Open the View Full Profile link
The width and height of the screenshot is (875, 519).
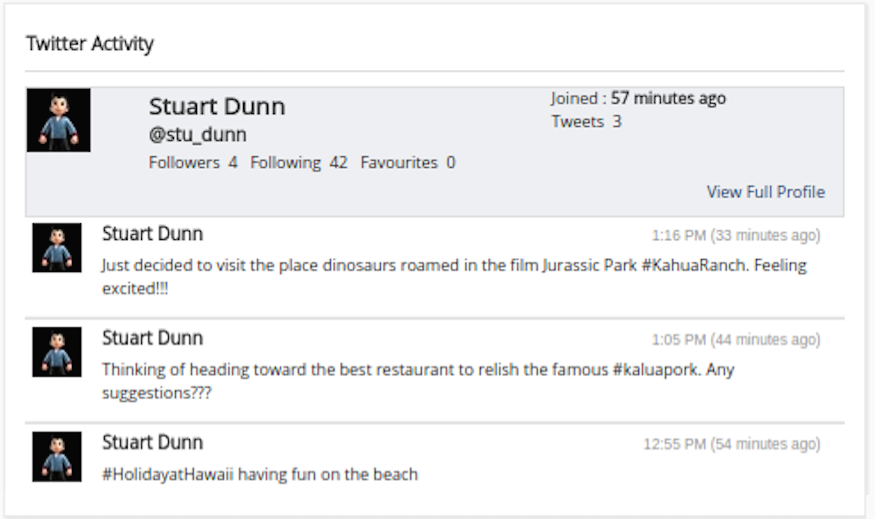click(765, 192)
